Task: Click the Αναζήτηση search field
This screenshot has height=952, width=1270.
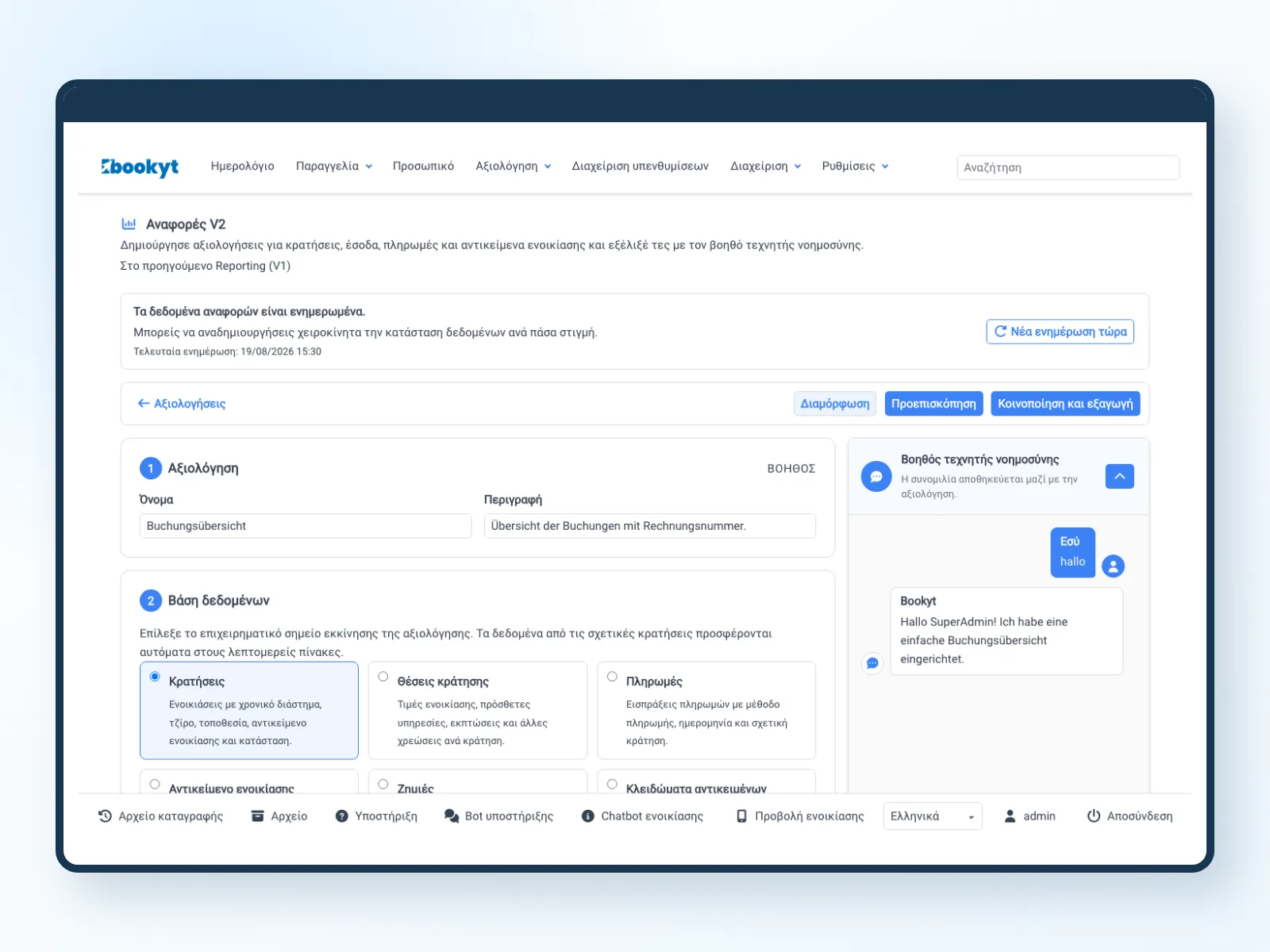Action: coord(1068,167)
